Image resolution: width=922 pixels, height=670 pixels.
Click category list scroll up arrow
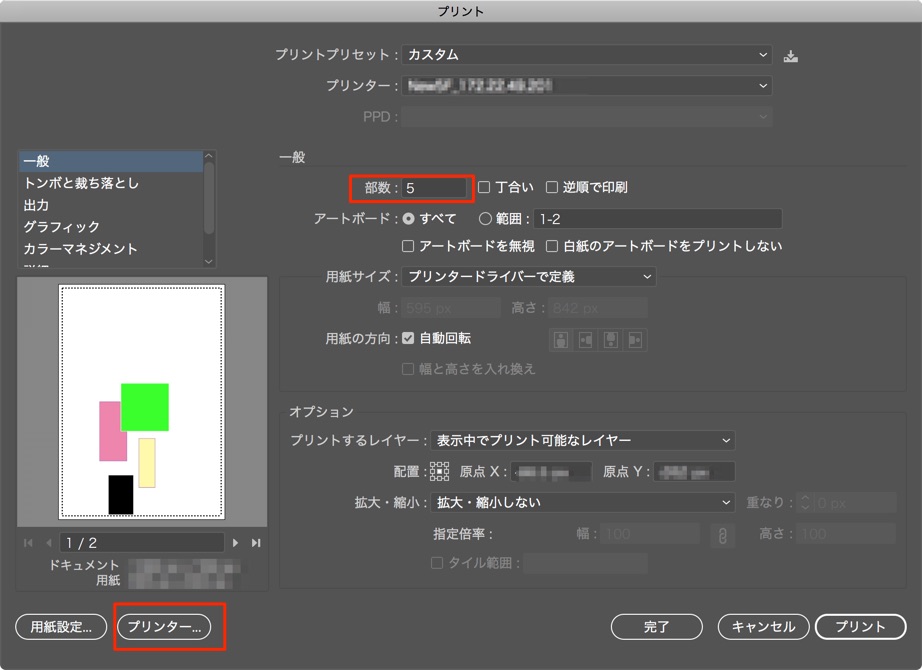[208, 156]
